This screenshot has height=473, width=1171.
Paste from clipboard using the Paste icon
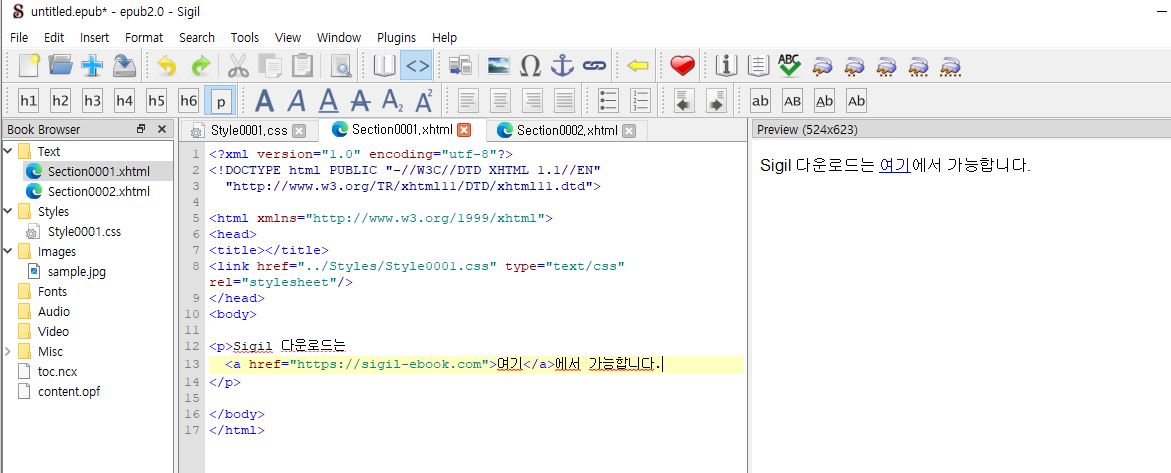(x=302, y=66)
